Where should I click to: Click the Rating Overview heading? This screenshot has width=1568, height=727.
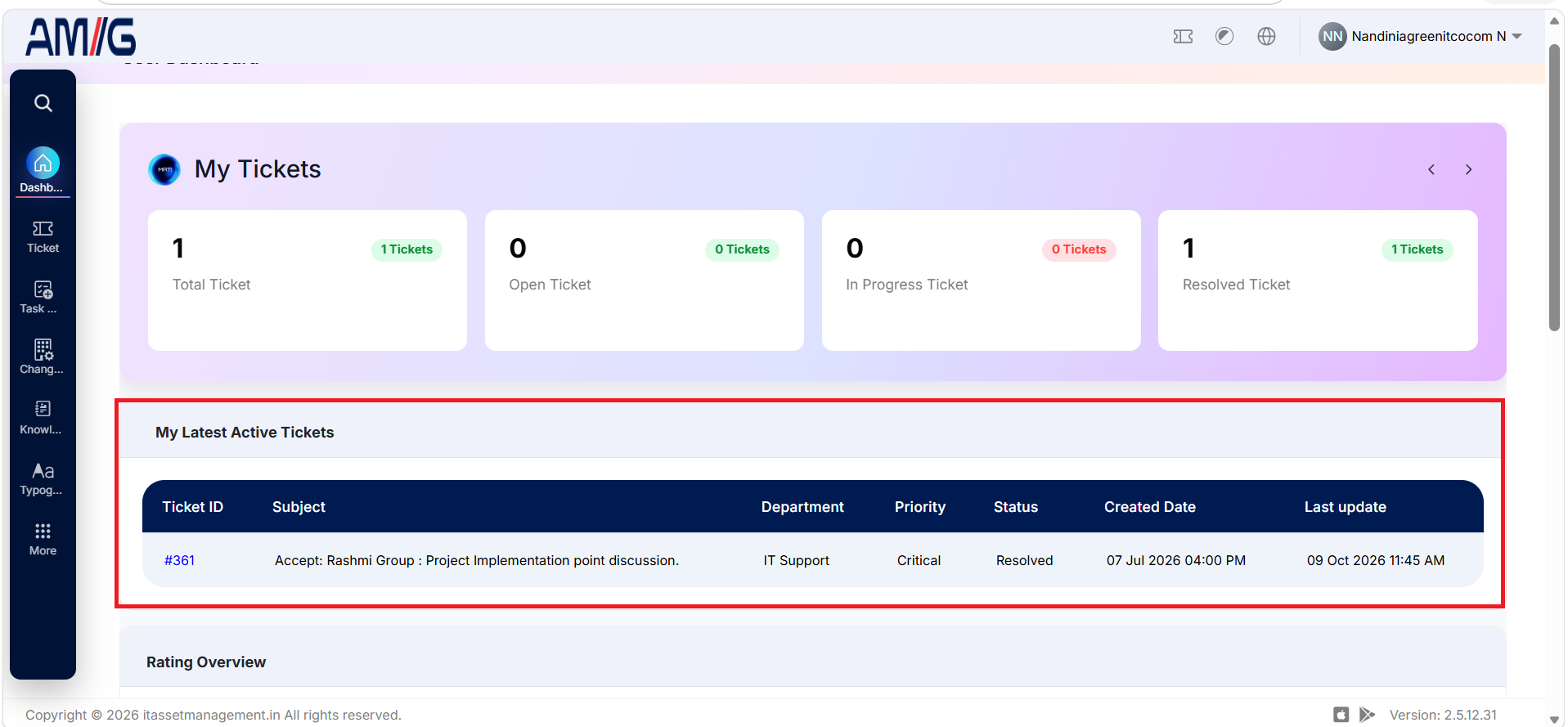[206, 662]
